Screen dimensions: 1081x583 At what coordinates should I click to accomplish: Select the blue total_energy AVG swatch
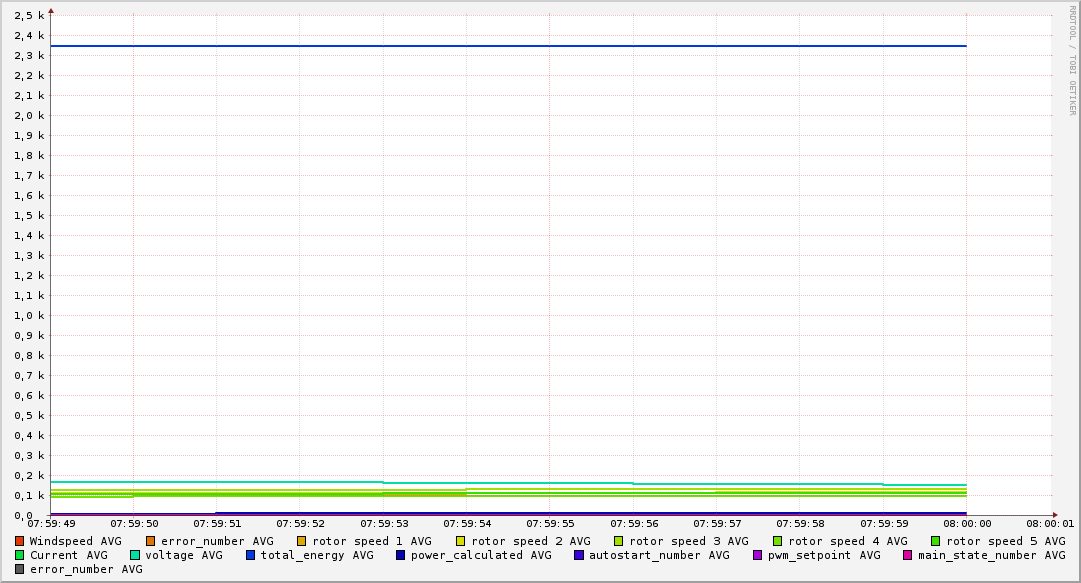(251, 555)
